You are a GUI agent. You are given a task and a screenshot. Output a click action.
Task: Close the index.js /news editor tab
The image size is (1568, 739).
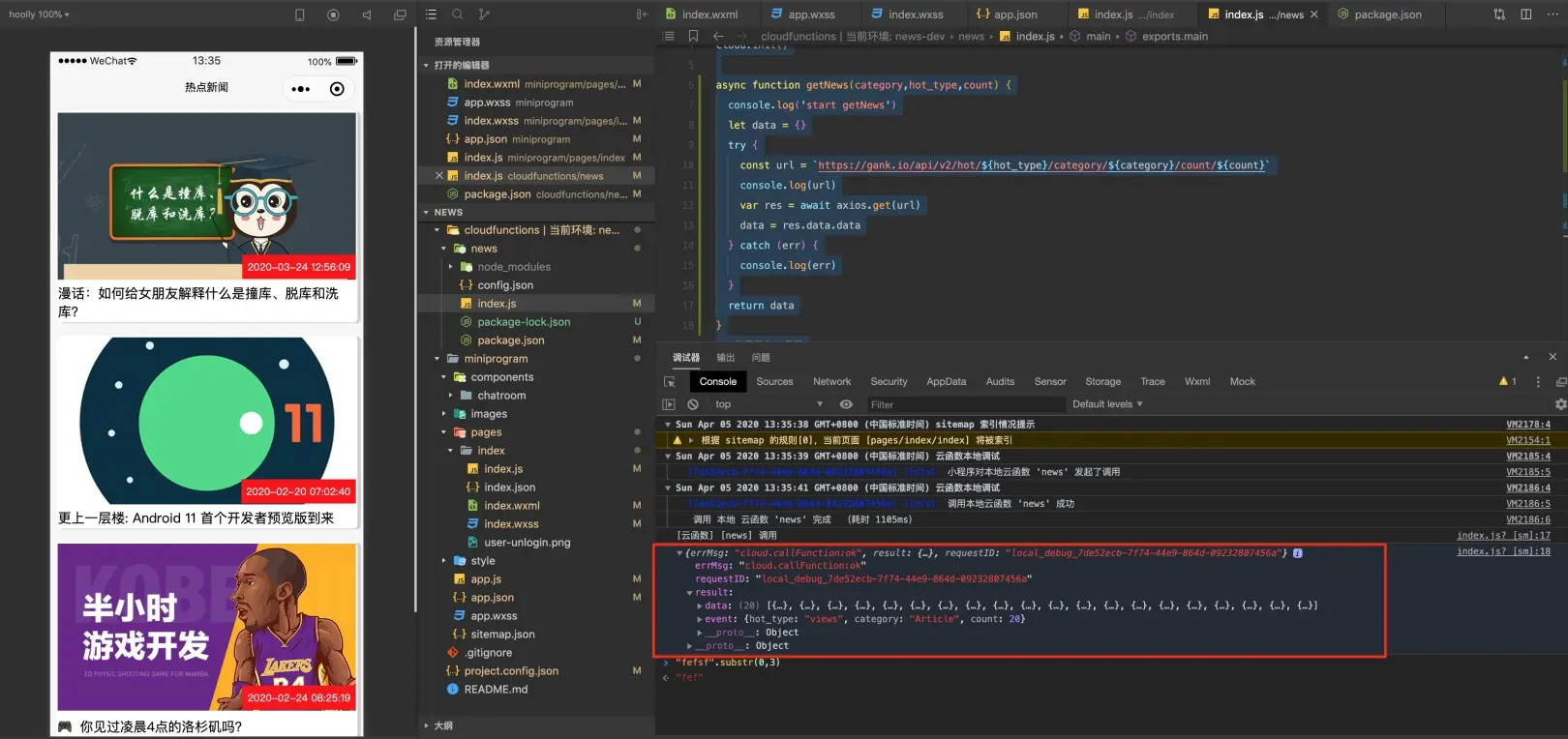1313,15
